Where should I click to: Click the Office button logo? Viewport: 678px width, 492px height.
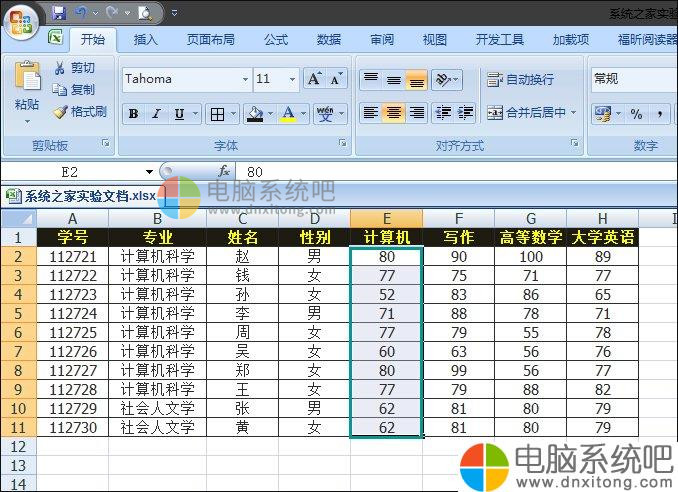pos(22,19)
